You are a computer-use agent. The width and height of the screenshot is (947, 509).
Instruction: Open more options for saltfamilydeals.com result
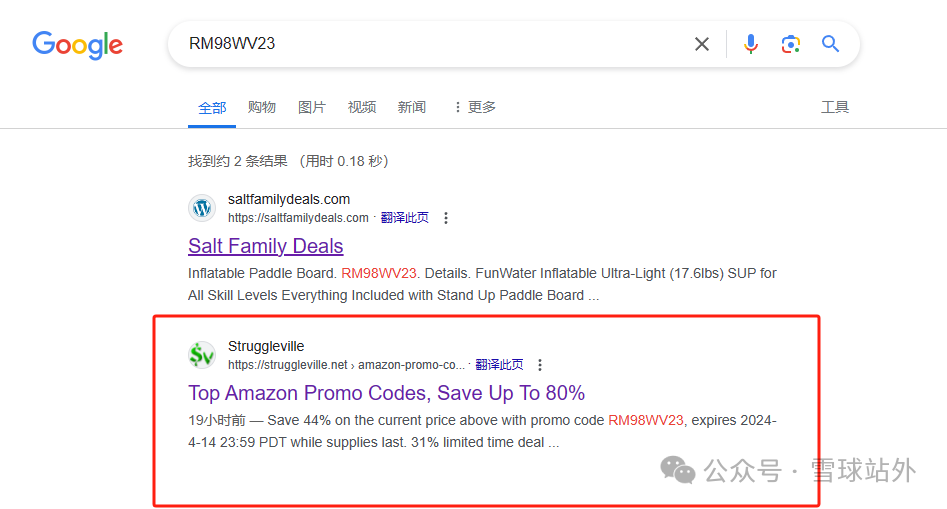click(x=446, y=218)
